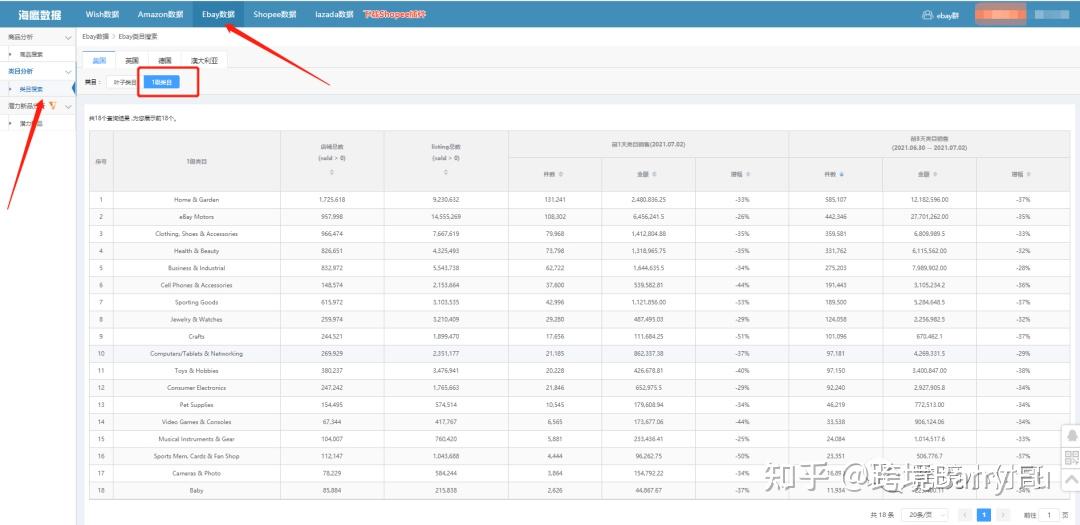1080x525 pixels.
Task: Open the lazada数据 top menu
Action: point(334,14)
